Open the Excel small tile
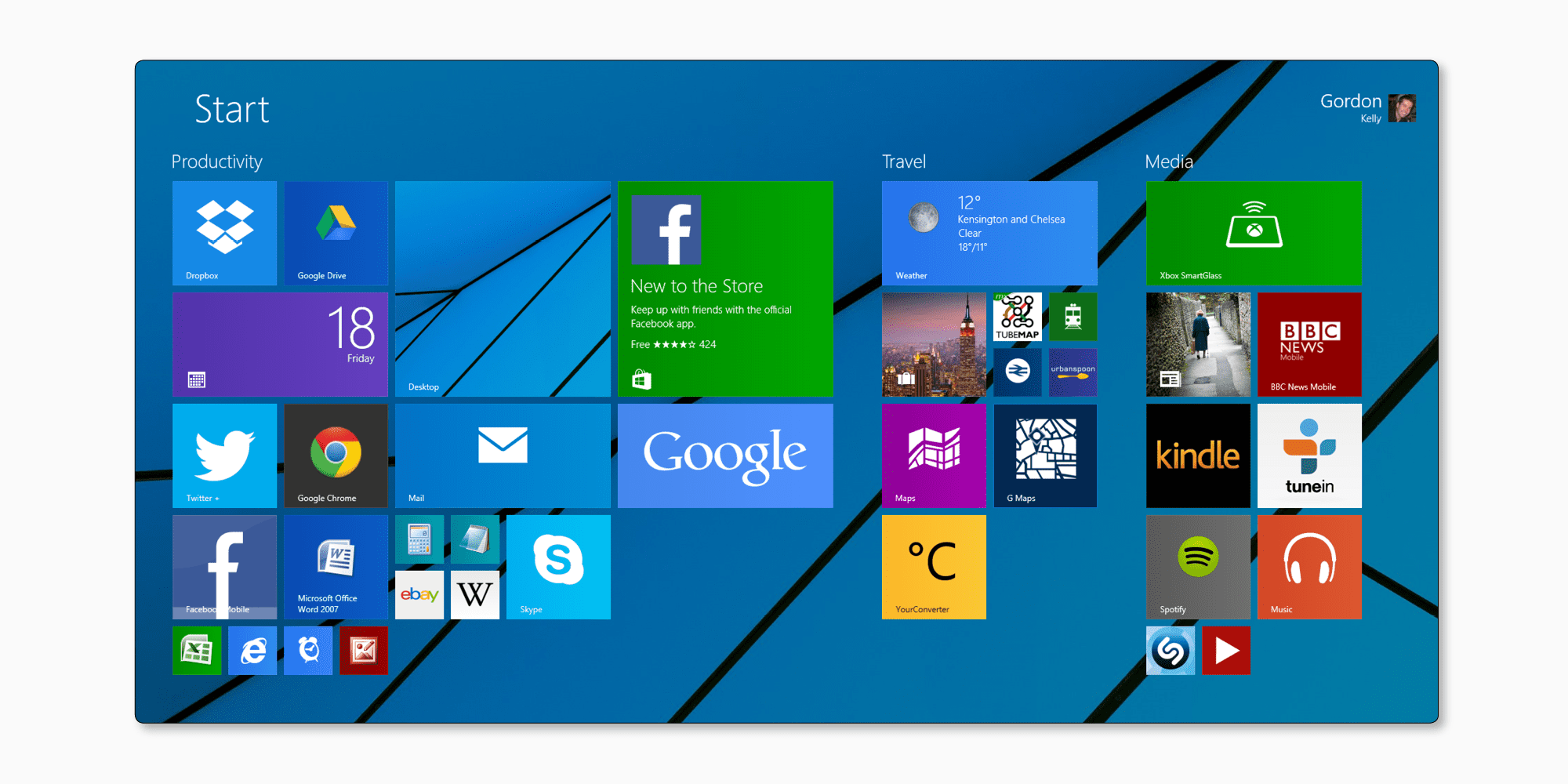This screenshot has height=784, width=1568. click(x=197, y=651)
